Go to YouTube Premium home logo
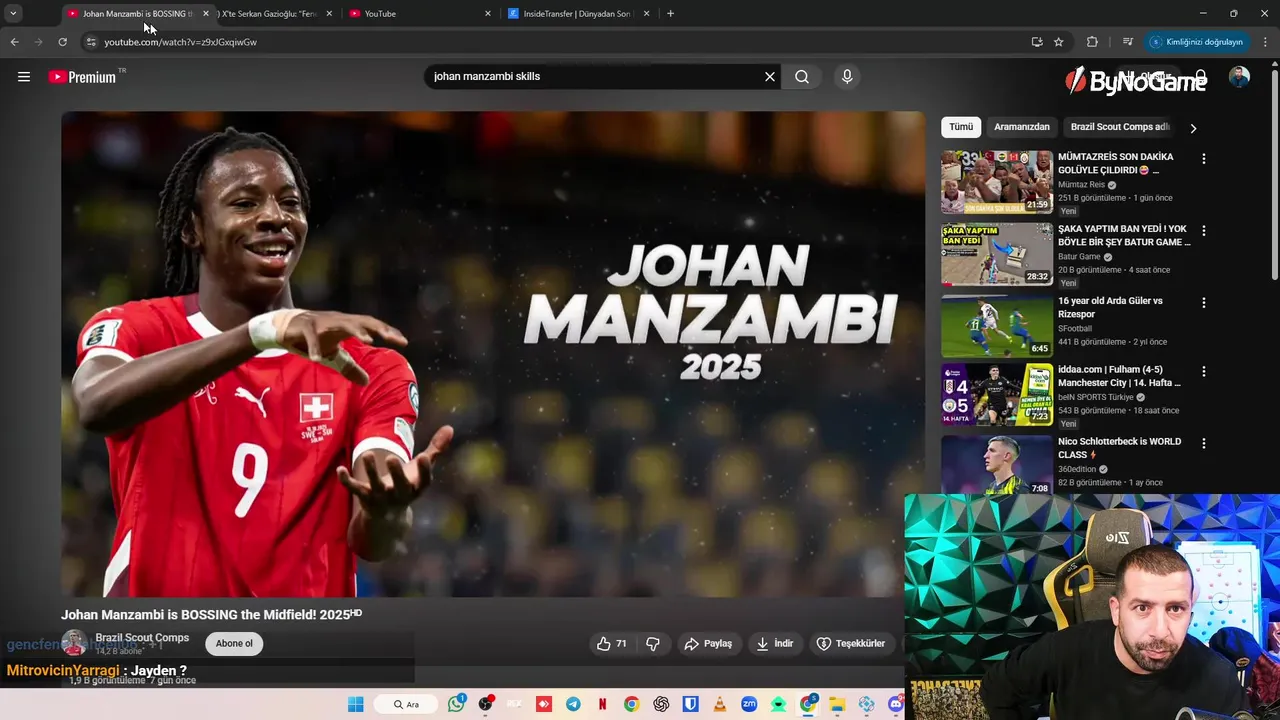Viewport: 1280px width, 720px height. click(x=82, y=77)
